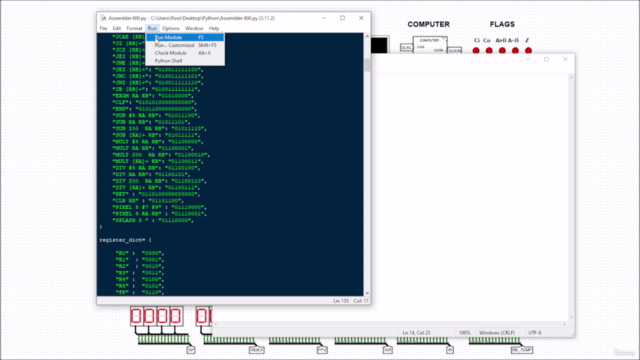The image size is (640, 360).
Task: Minimize the IDLE Assembler window
Action: click(324, 18)
